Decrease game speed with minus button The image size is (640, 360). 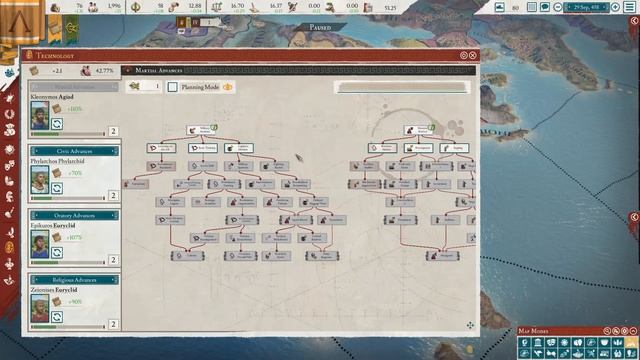click(x=558, y=7)
